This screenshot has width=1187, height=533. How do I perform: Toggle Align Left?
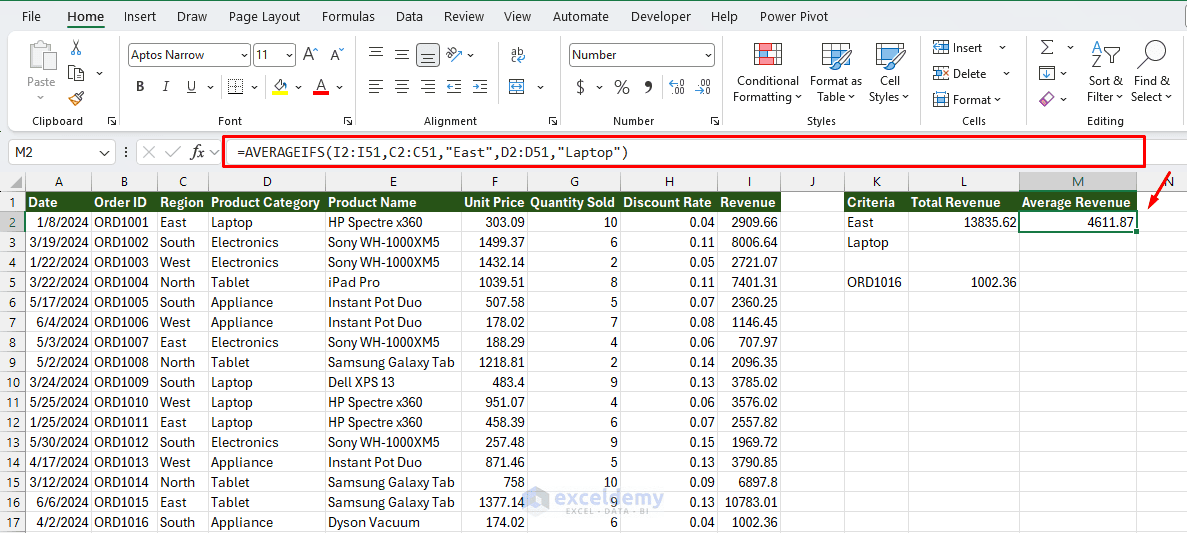click(x=375, y=86)
